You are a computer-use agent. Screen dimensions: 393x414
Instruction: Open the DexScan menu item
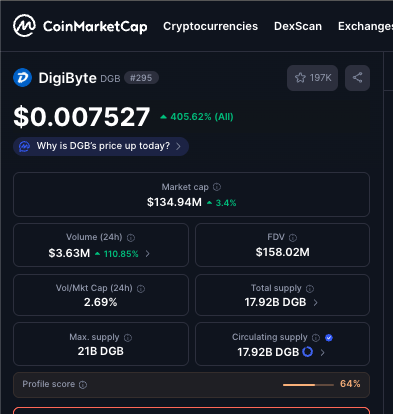pyautogui.click(x=298, y=26)
